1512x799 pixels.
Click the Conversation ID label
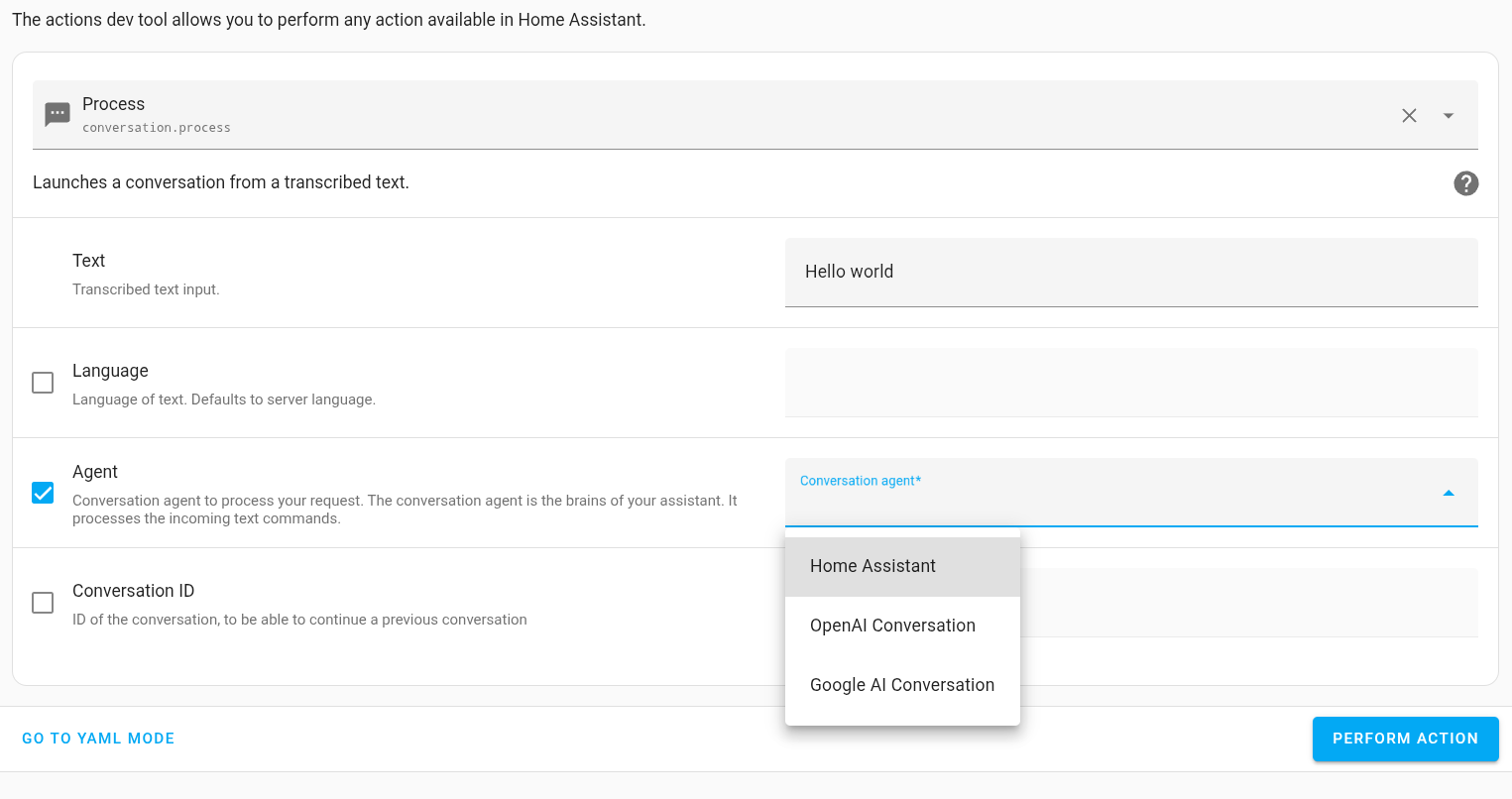[133, 591]
